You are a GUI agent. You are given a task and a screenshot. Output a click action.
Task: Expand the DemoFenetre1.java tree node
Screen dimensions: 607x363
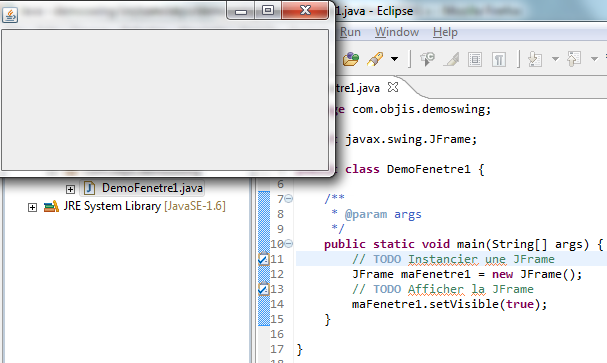pos(70,189)
